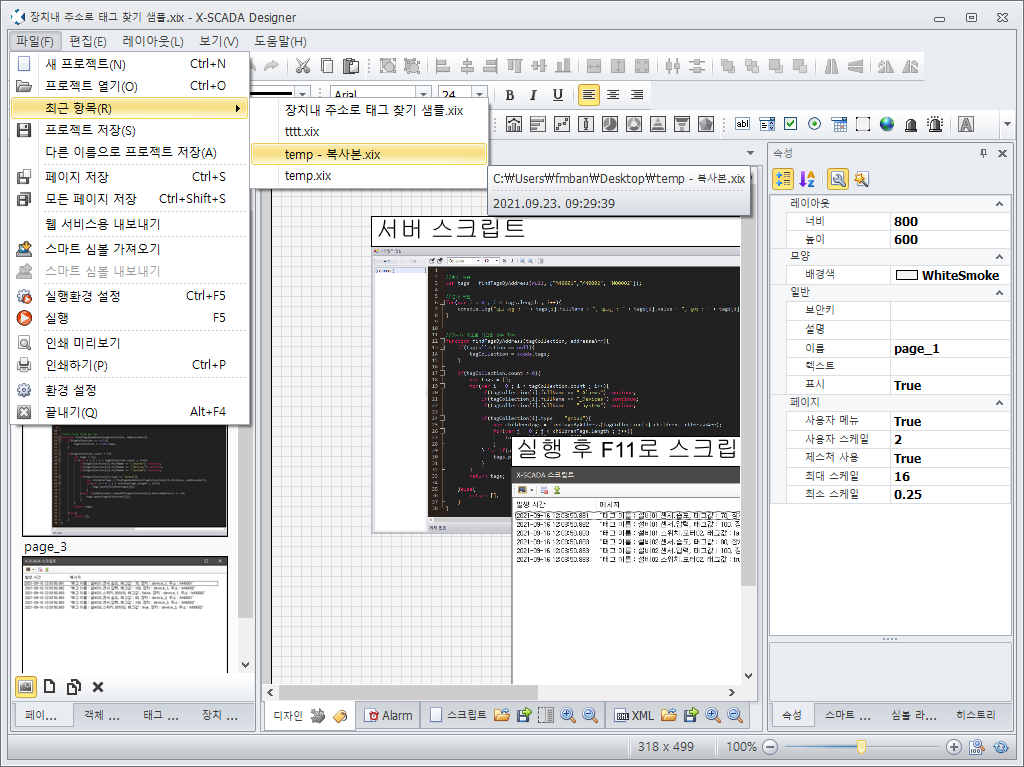Set text alignment to center
The width and height of the screenshot is (1024, 767).
tap(613, 95)
